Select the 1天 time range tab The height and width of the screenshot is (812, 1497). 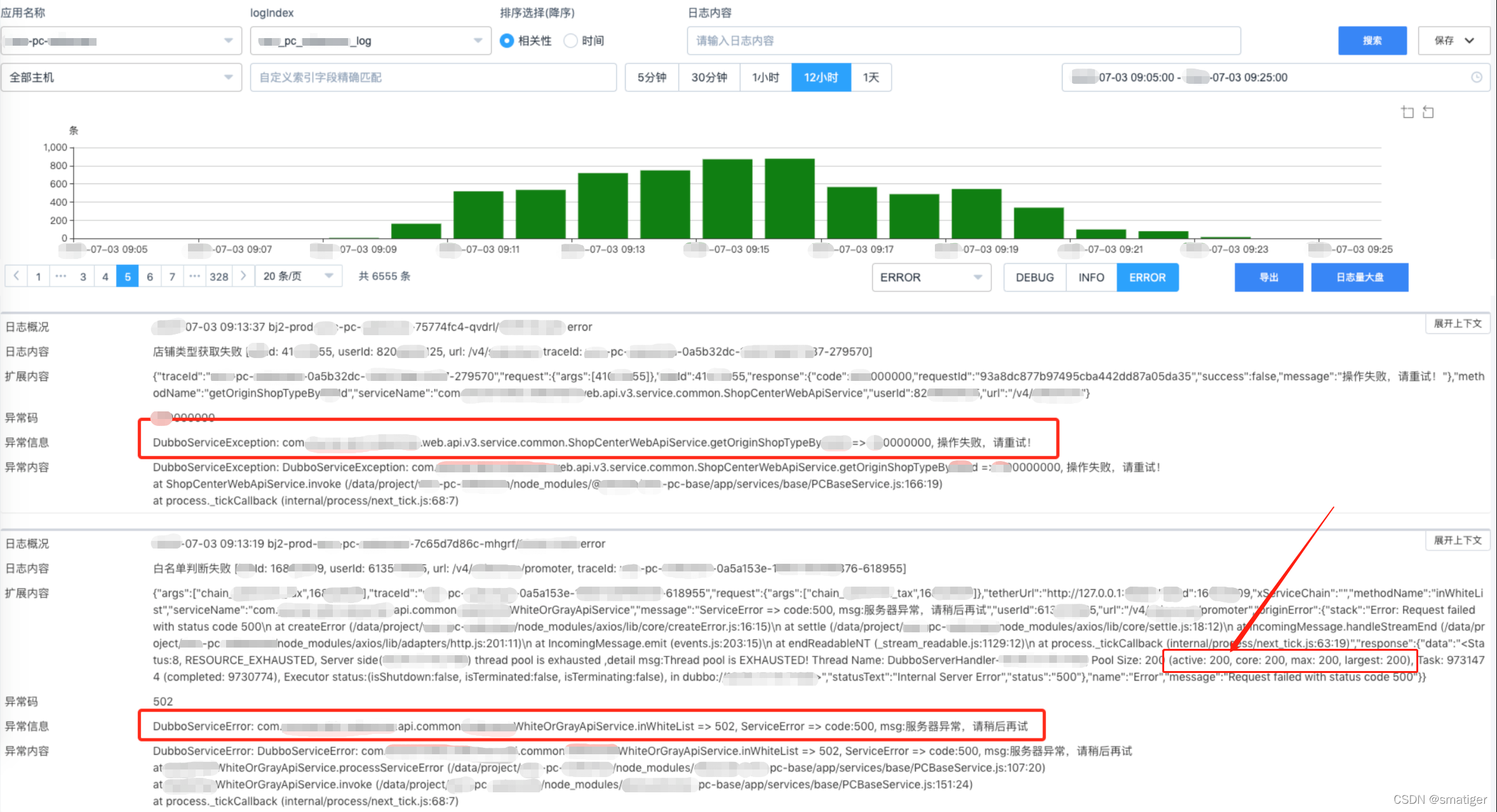pyautogui.click(x=871, y=77)
